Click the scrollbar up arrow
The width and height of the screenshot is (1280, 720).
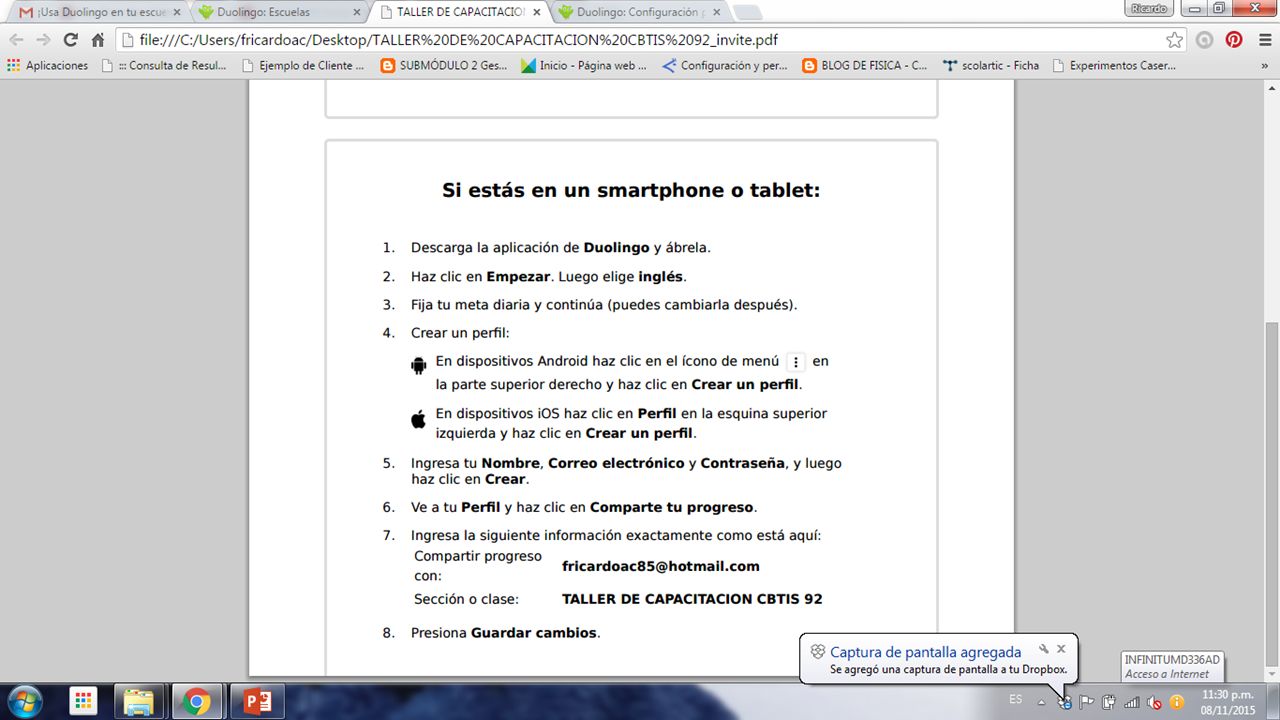[x=1271, y=88]
